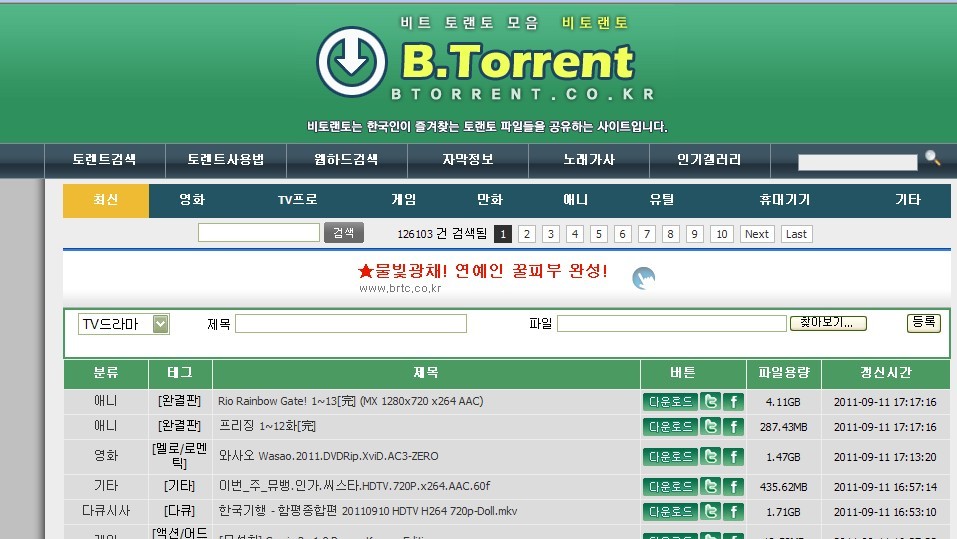The image size is (957, 539).
Task: Share Rio Rainbow Gate row on Twitter
Action: (x=710, y=402)
